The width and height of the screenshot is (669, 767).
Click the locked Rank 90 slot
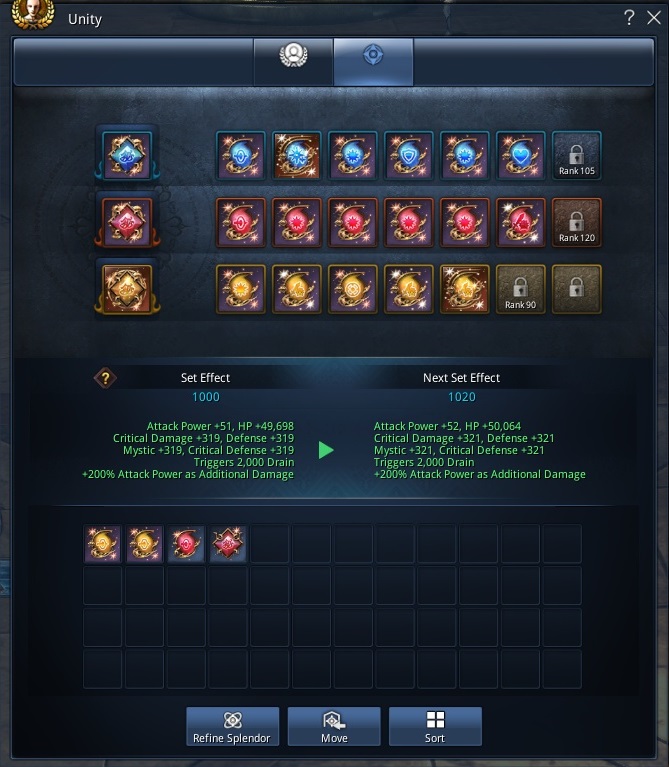(x=521, y=289)
